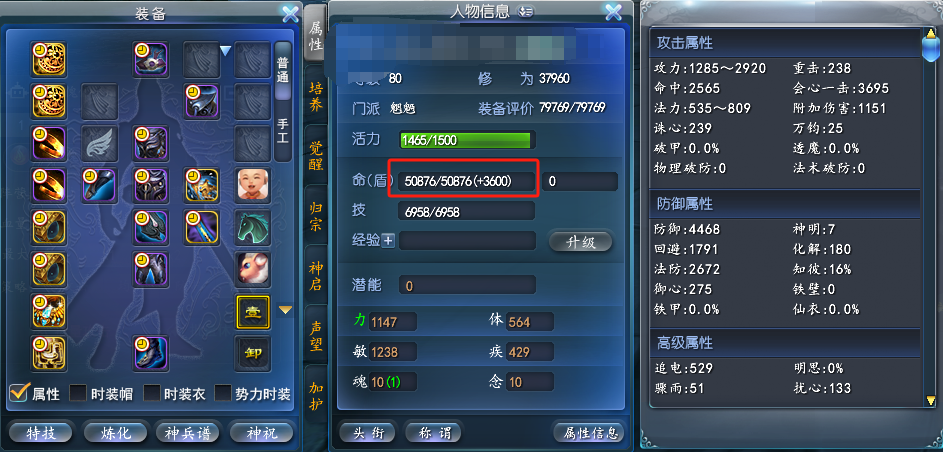Open the 觉醒 side tab
Image resolution: width=943 pixels, height=452 pixels.
pyautogui.click(x=316, y=155)
